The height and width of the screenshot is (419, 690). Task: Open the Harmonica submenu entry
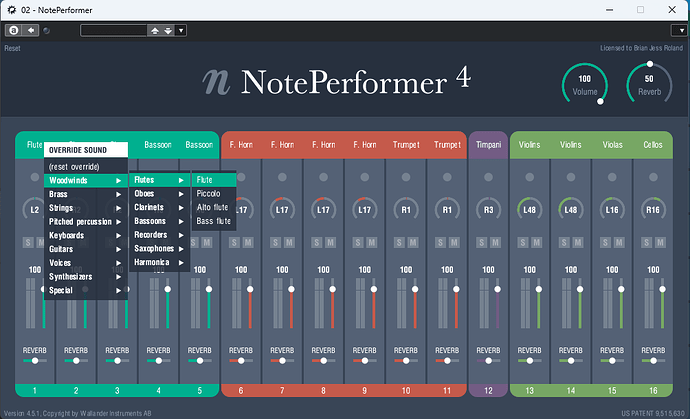(x=159, y=262)
